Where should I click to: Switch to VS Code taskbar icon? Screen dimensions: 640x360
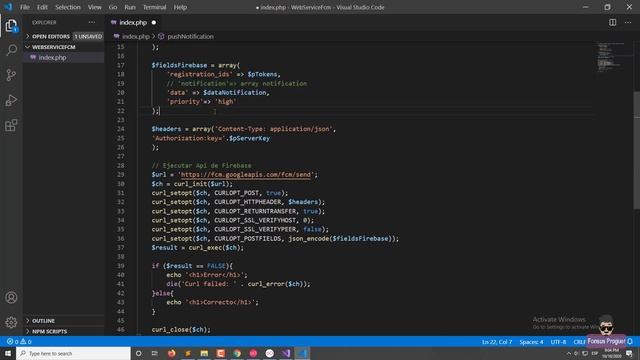pyautogui.click(x=302, y=353)
